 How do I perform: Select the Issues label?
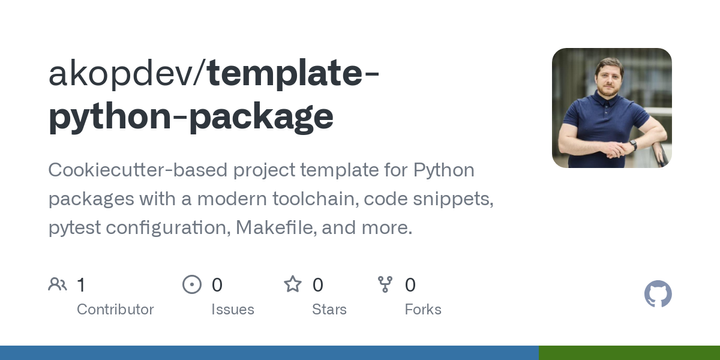tap(233, 309)
